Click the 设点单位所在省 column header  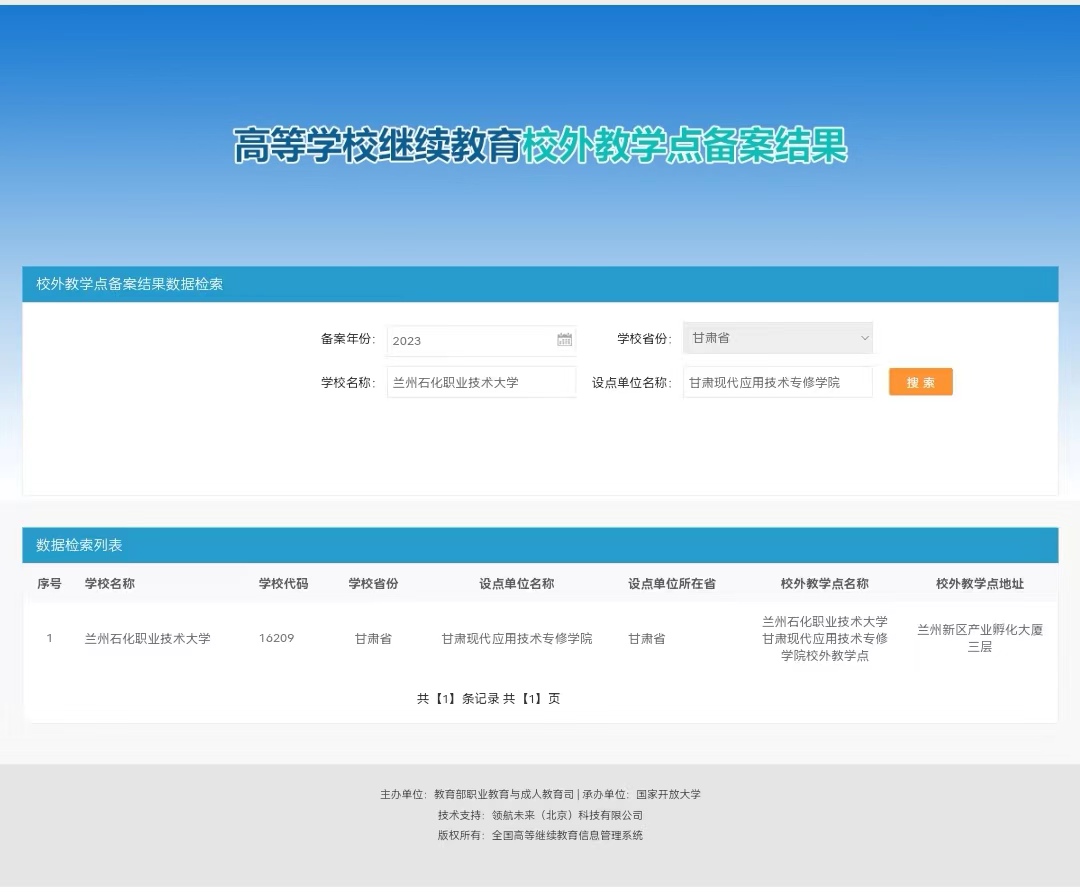(672, 583)
